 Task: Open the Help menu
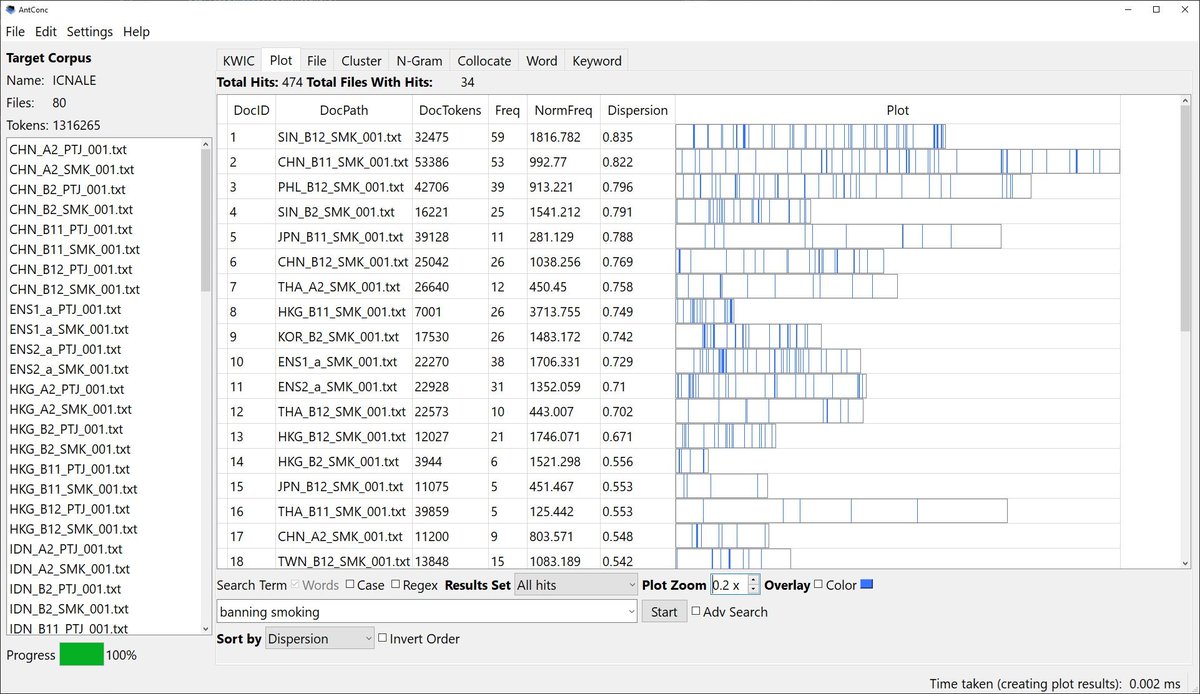[x=136, y=32]
